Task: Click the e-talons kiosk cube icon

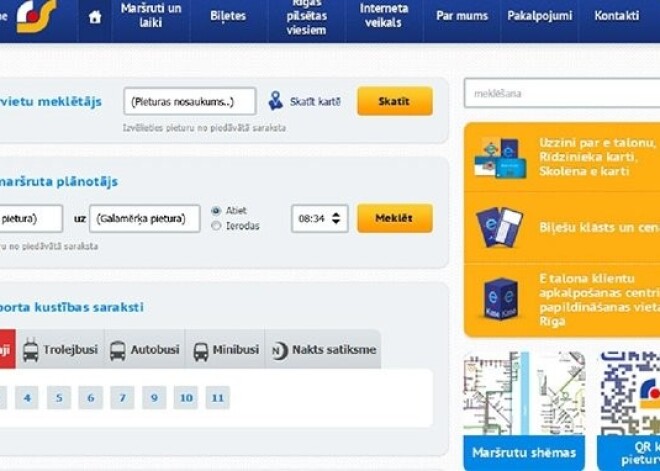Action: (500, 299)
